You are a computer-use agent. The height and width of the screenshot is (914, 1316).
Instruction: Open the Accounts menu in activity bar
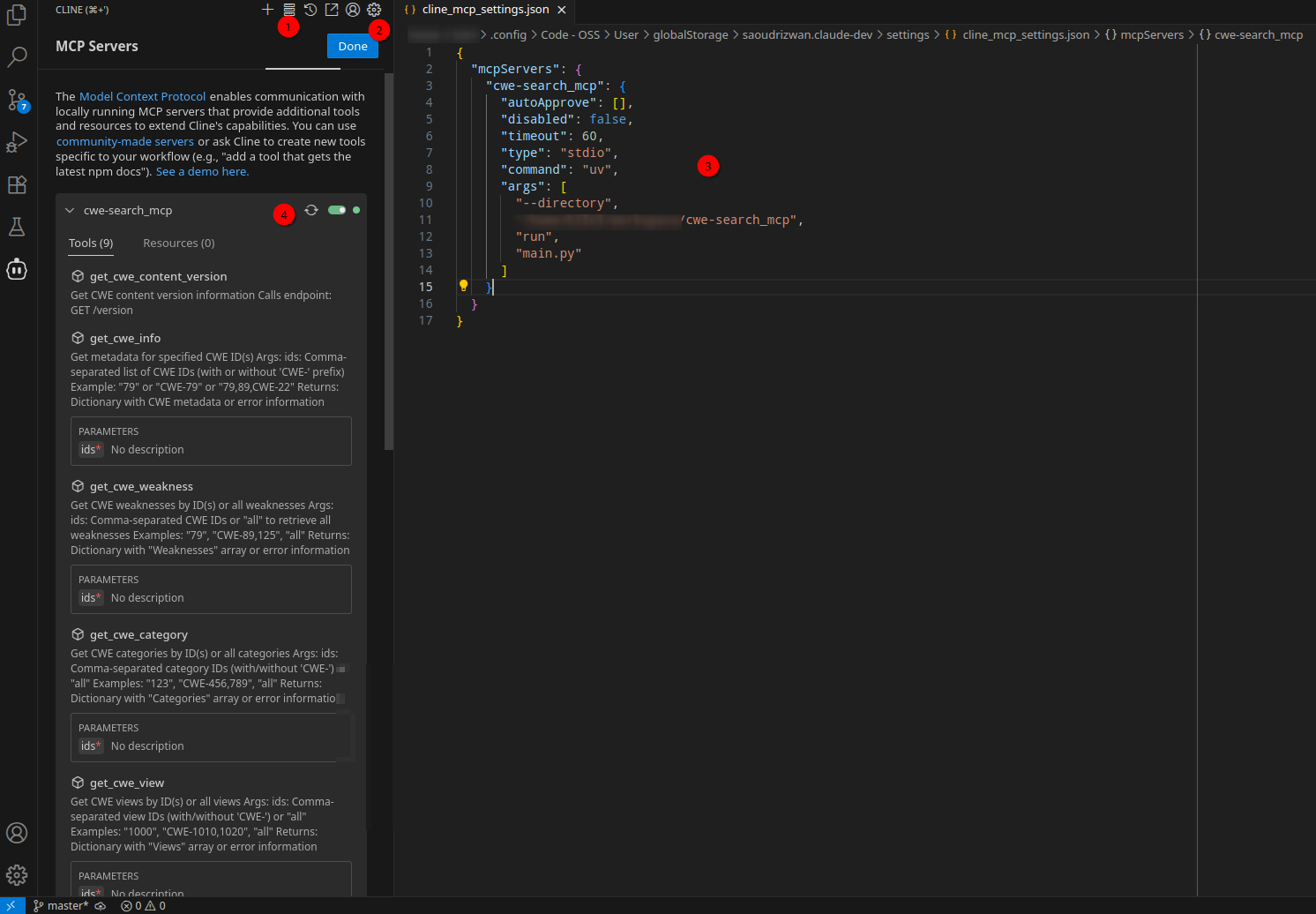pos(17,833)
